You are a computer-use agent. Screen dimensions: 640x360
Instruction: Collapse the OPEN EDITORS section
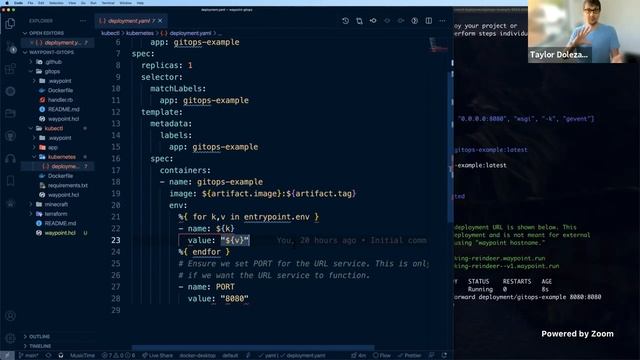46,33
